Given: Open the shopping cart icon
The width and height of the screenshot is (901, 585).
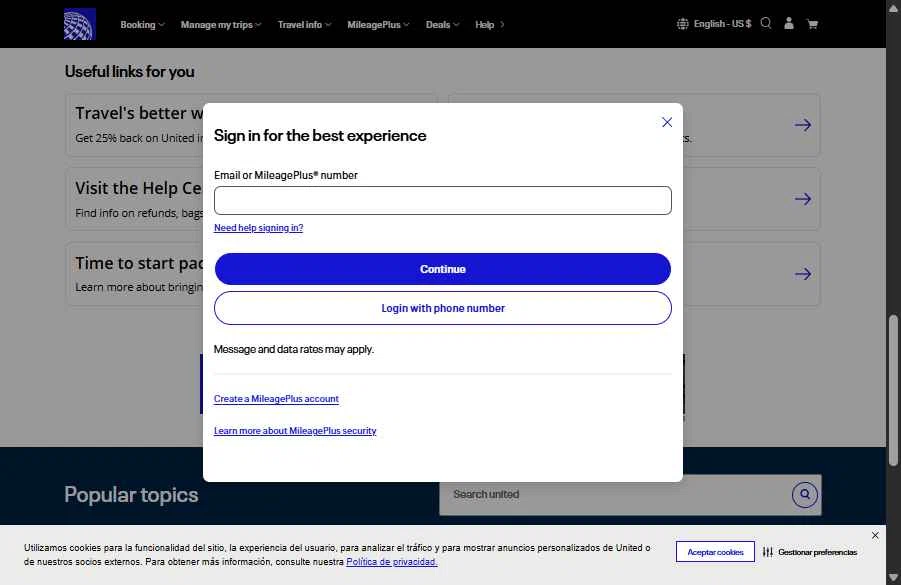Looking at the screenshot, I should [x=813, y=24].
